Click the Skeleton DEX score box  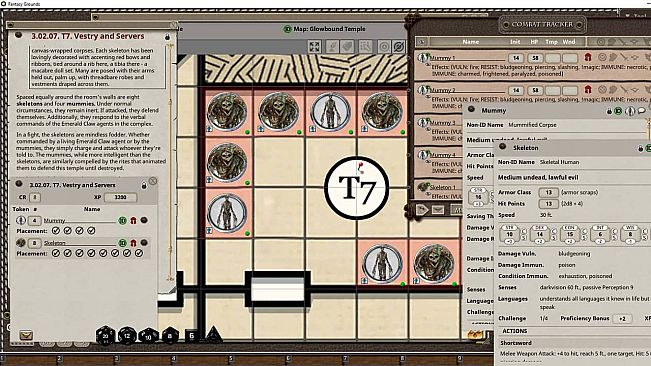pos(540,234)
